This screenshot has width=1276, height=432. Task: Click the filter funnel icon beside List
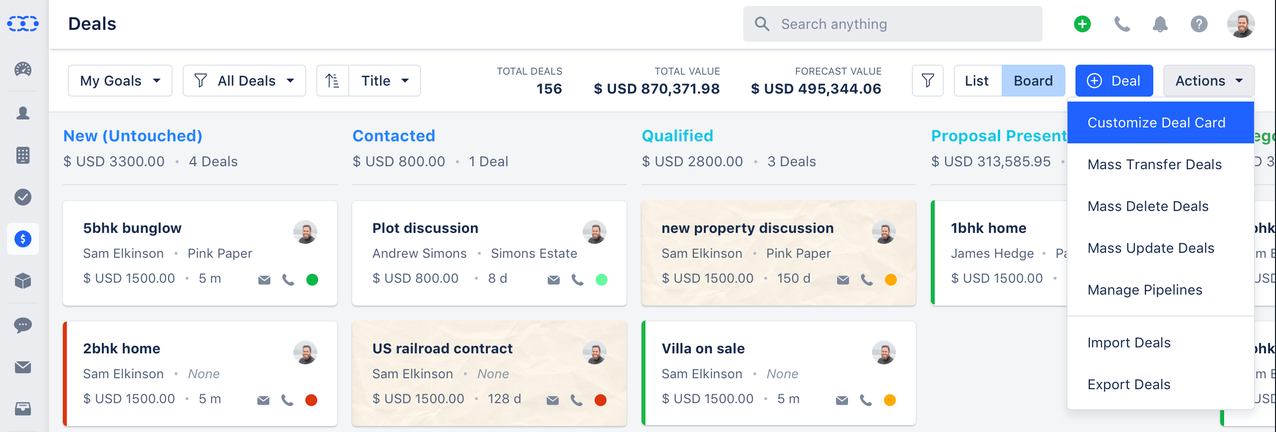coord(928,81)
